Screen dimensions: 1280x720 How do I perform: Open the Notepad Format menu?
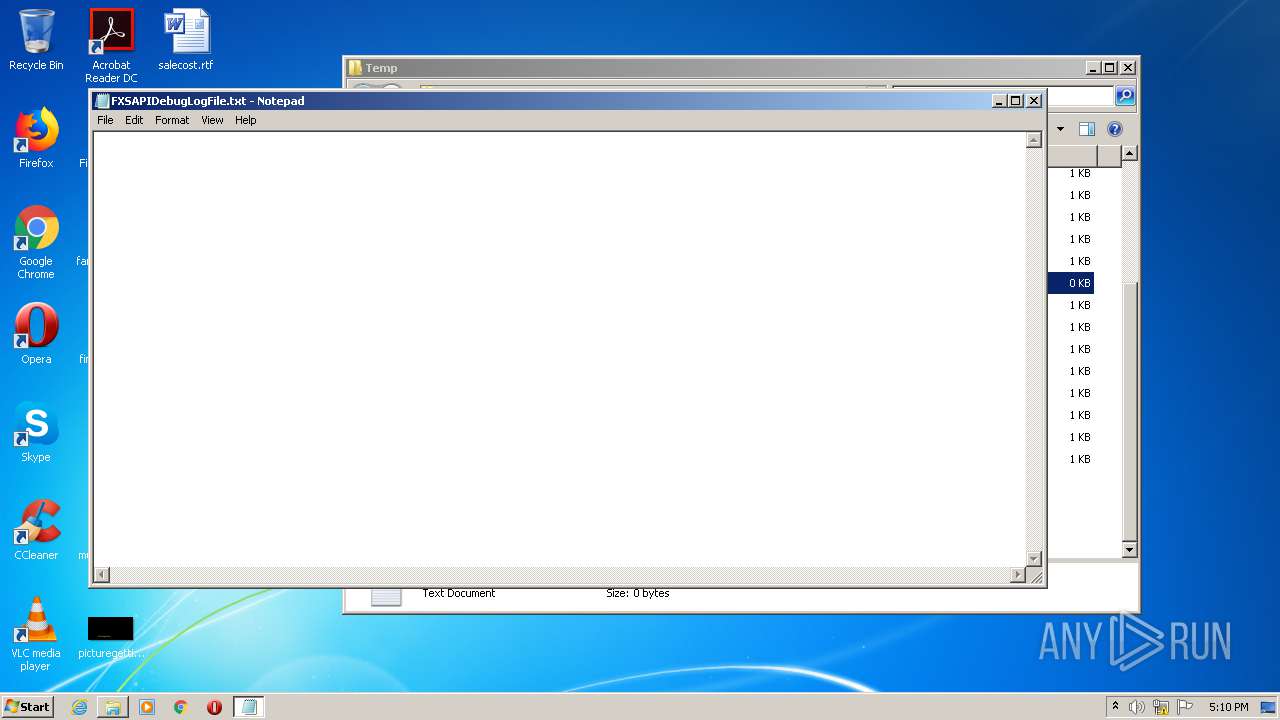(172, 120)
